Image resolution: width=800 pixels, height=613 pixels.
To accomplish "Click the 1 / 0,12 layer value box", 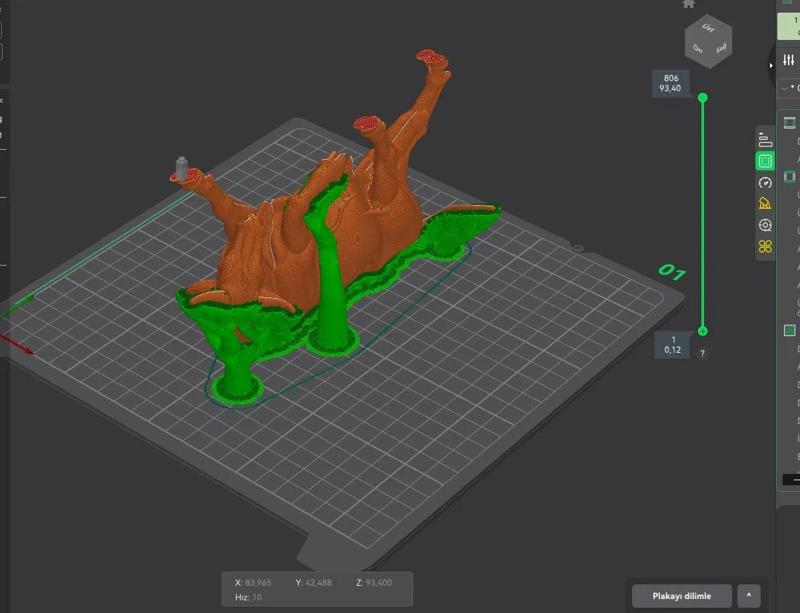I will click(673, 345).
